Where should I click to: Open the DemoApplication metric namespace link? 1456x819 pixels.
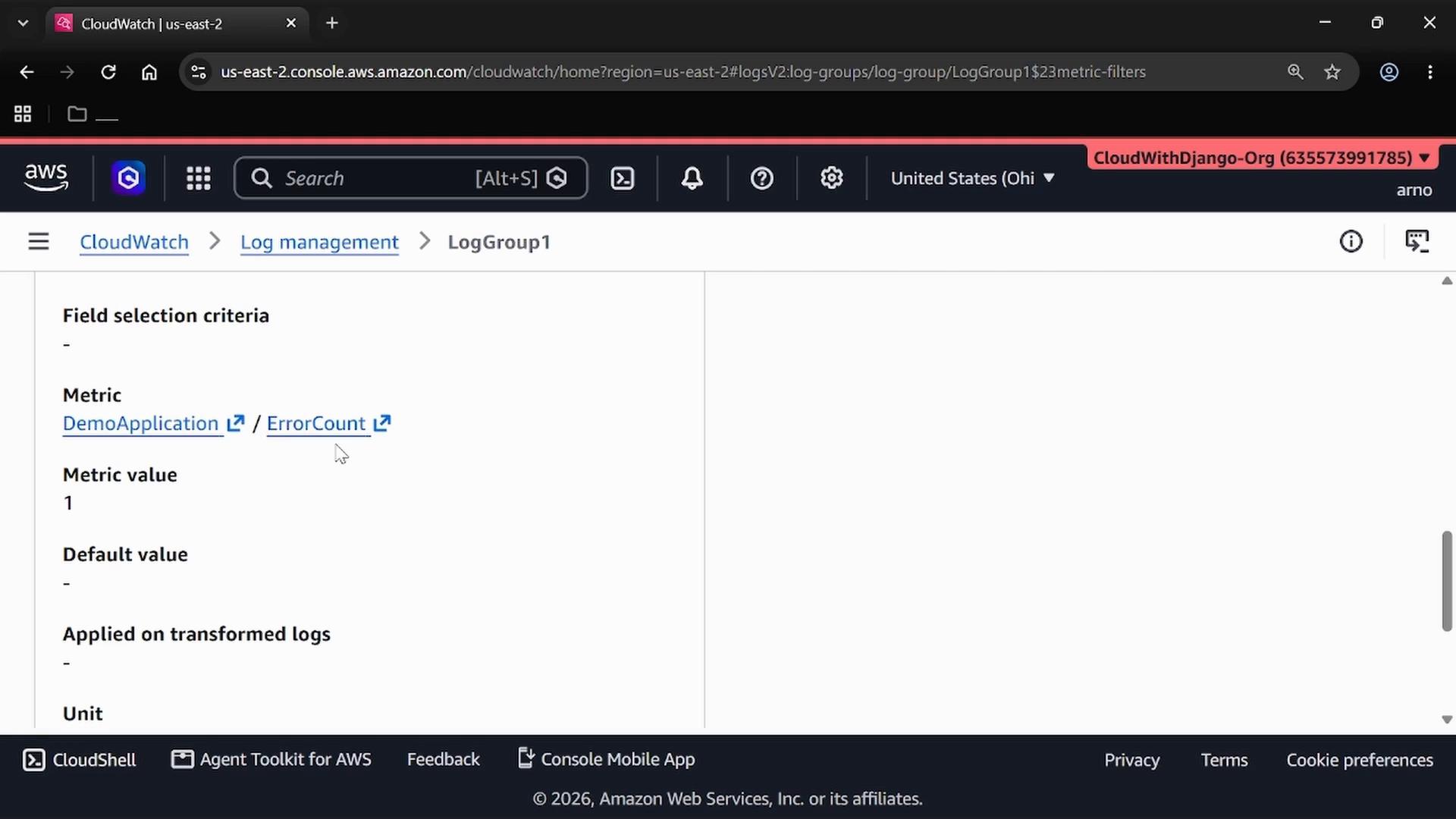tap(141, 423)
